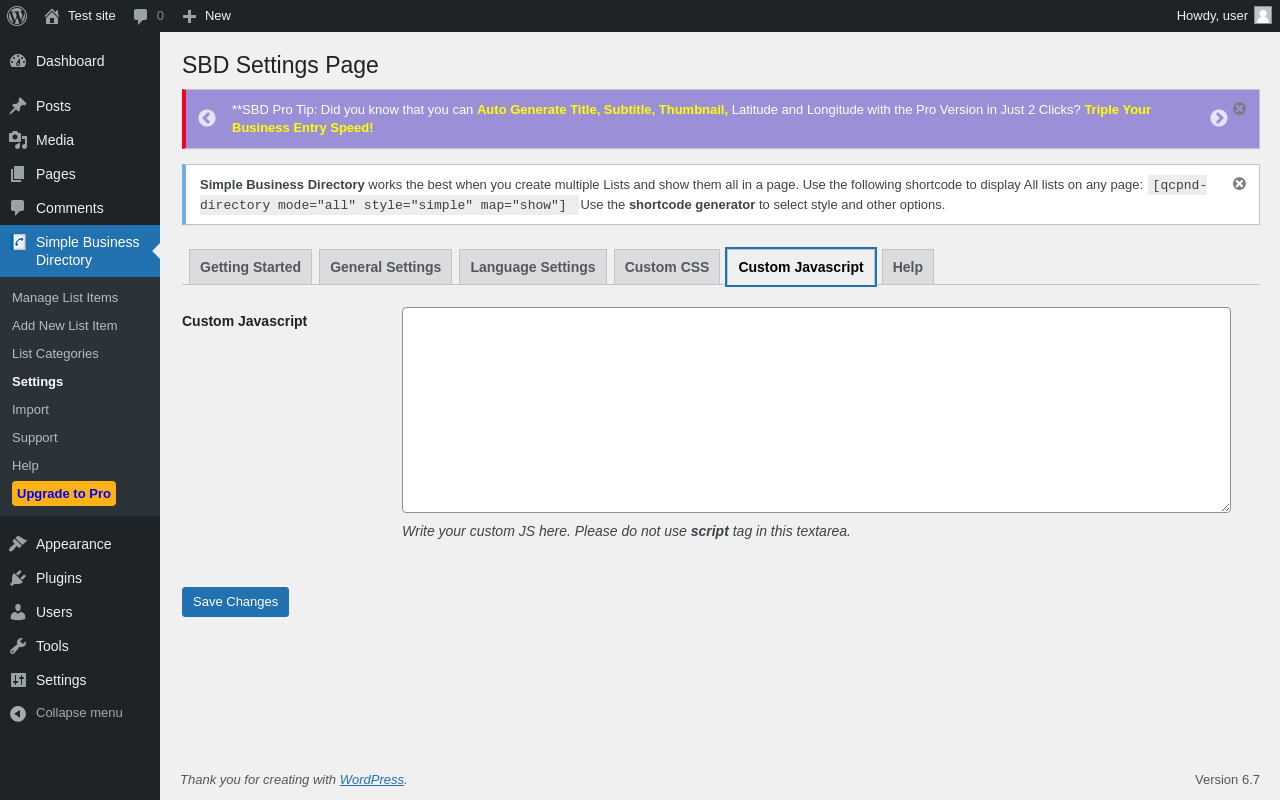Open the Plugins menu label
This screenshot has height=800, width=1280.
click(x=59, y=578)
